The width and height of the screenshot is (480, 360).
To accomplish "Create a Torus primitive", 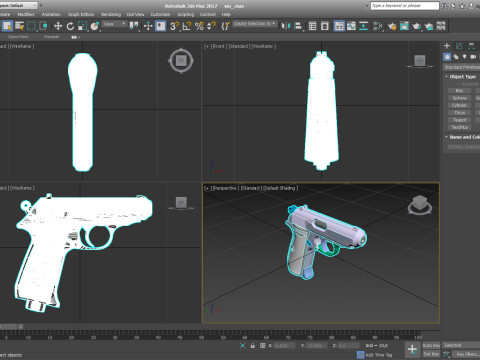I will (459, 113).
